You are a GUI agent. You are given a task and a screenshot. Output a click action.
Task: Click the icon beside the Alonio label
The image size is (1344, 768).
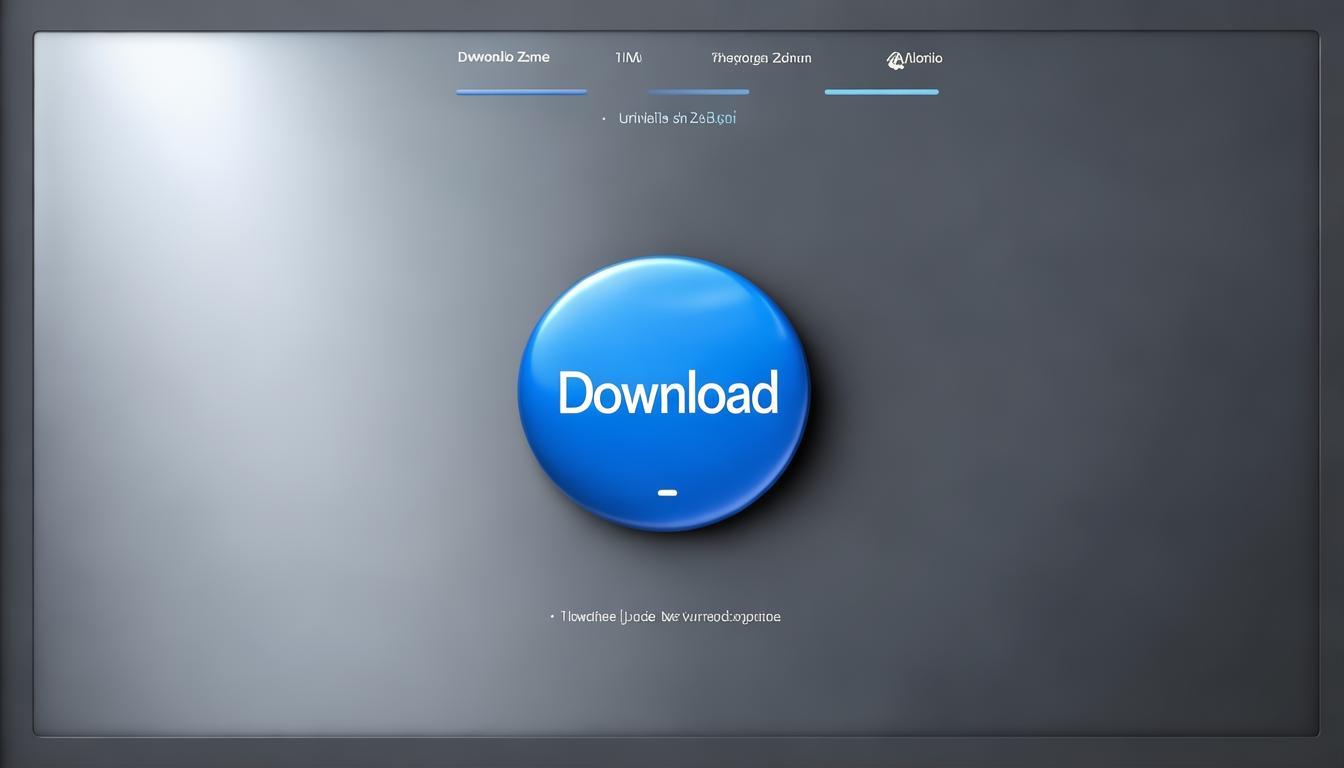point(895,60)
